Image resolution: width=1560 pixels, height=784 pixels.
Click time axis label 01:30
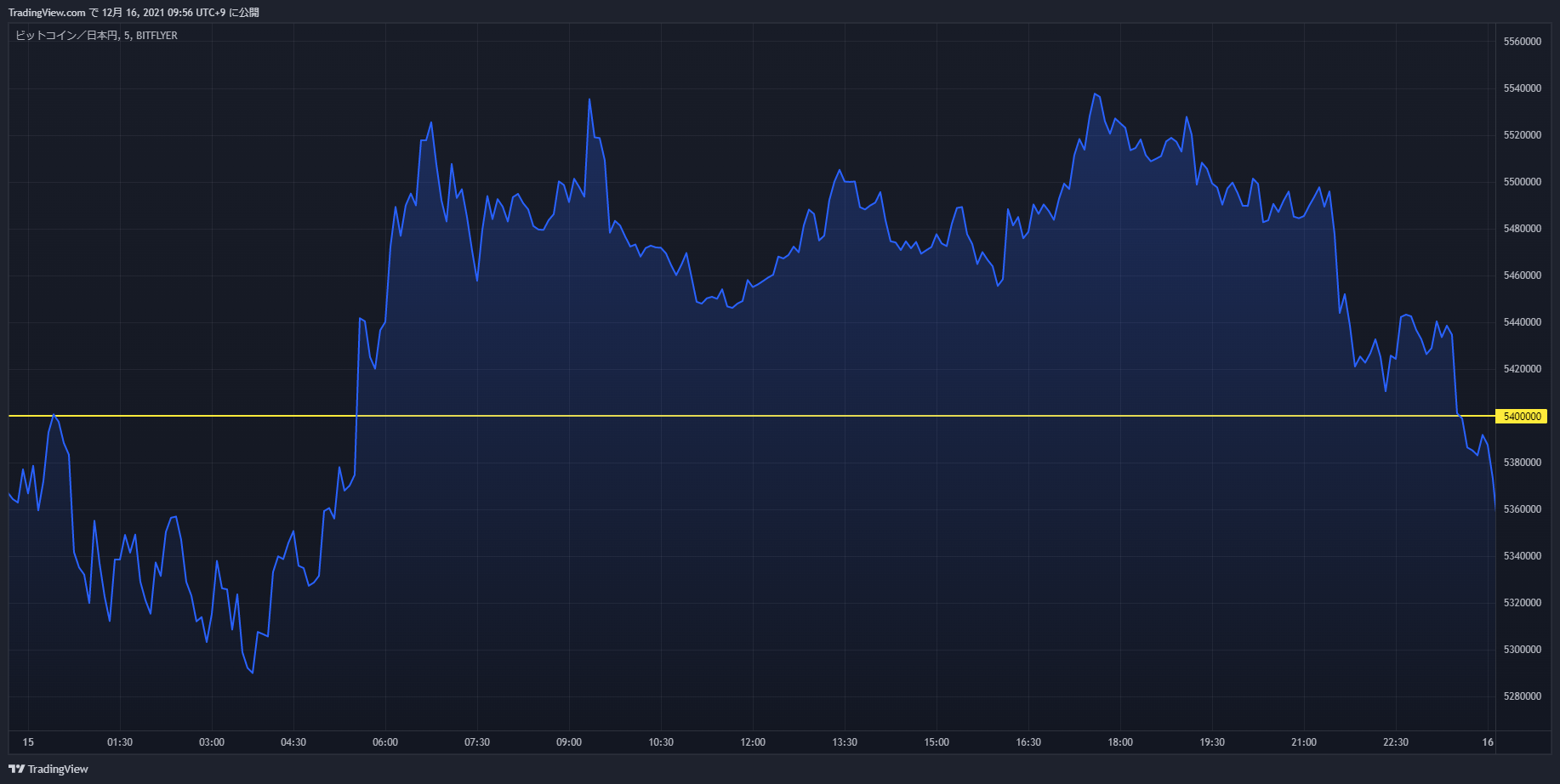coord(120,742)
